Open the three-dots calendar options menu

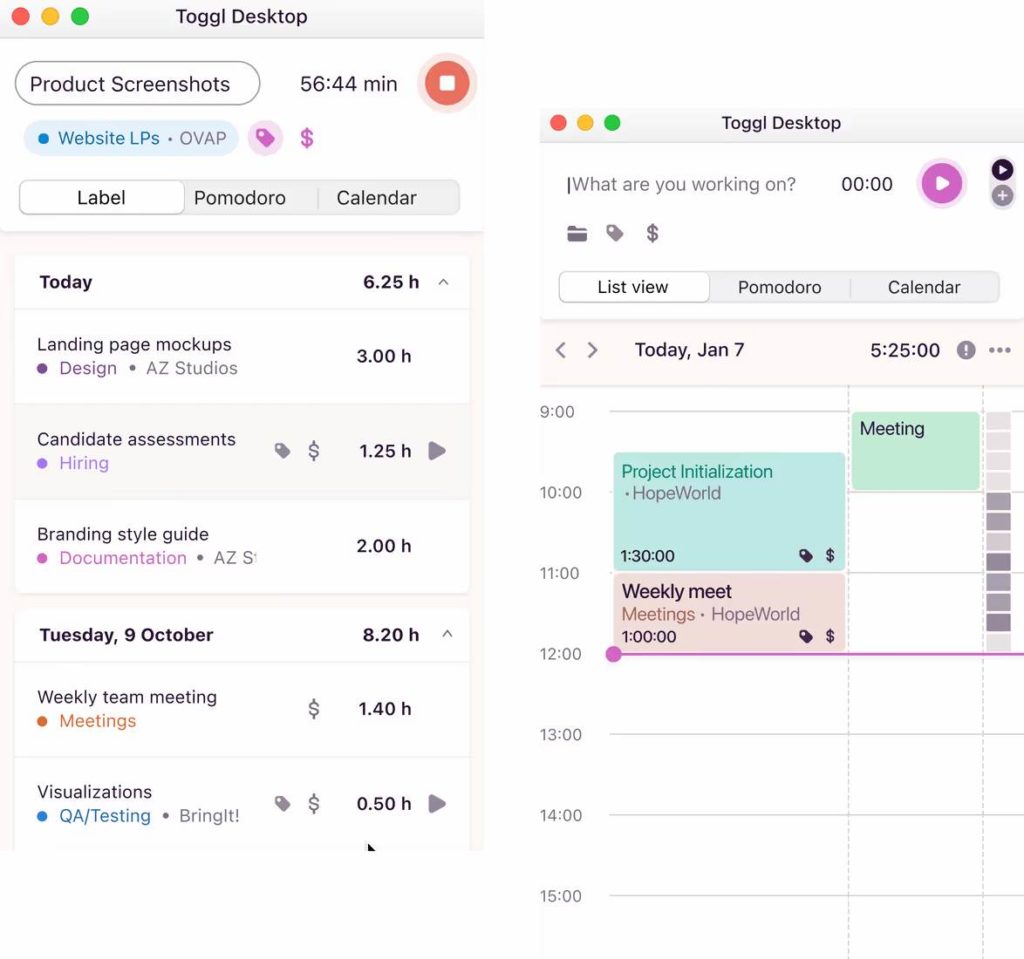coord(1000,350)
